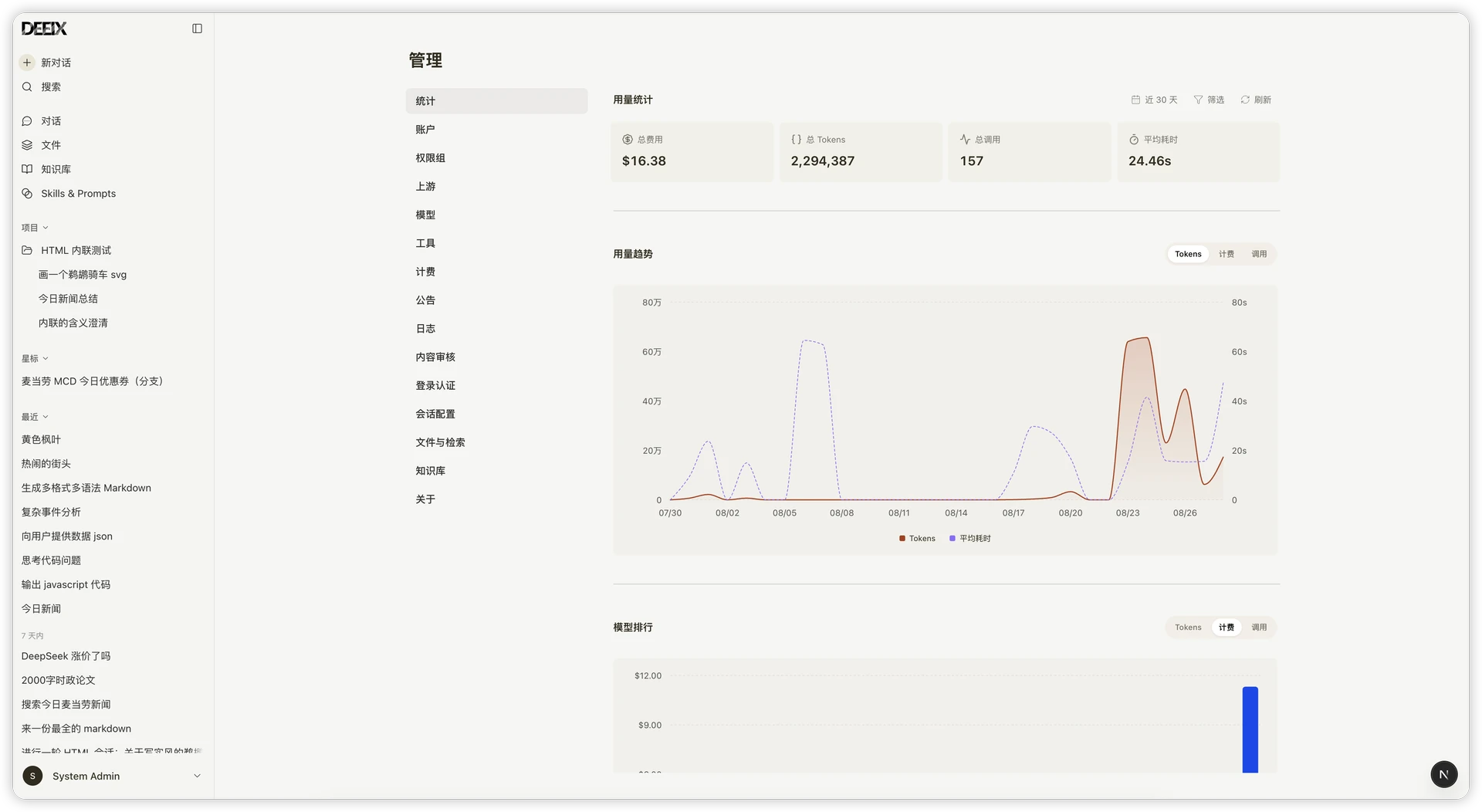Open the 日志 settings tab
Image resolution: width=1482 pixels, height=812 pixels.
(x=496, y=329)
